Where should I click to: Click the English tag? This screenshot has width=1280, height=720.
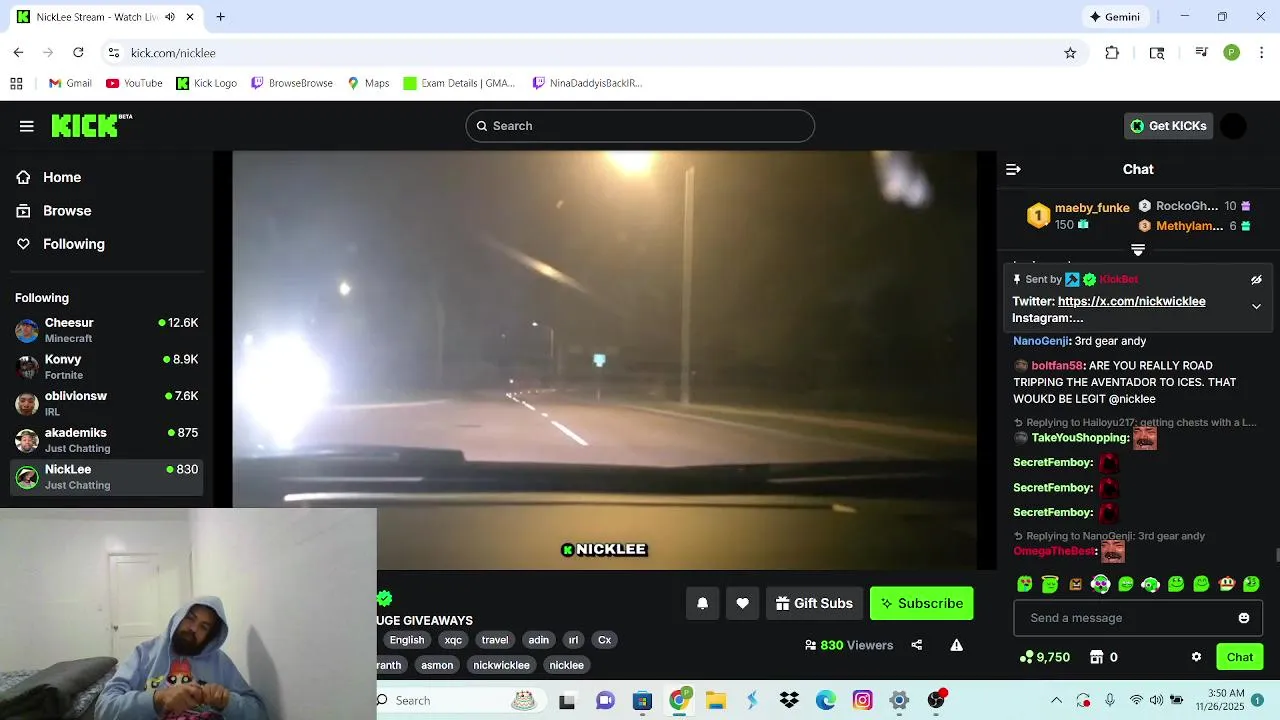pyautogui.click(x=407, y=640)
